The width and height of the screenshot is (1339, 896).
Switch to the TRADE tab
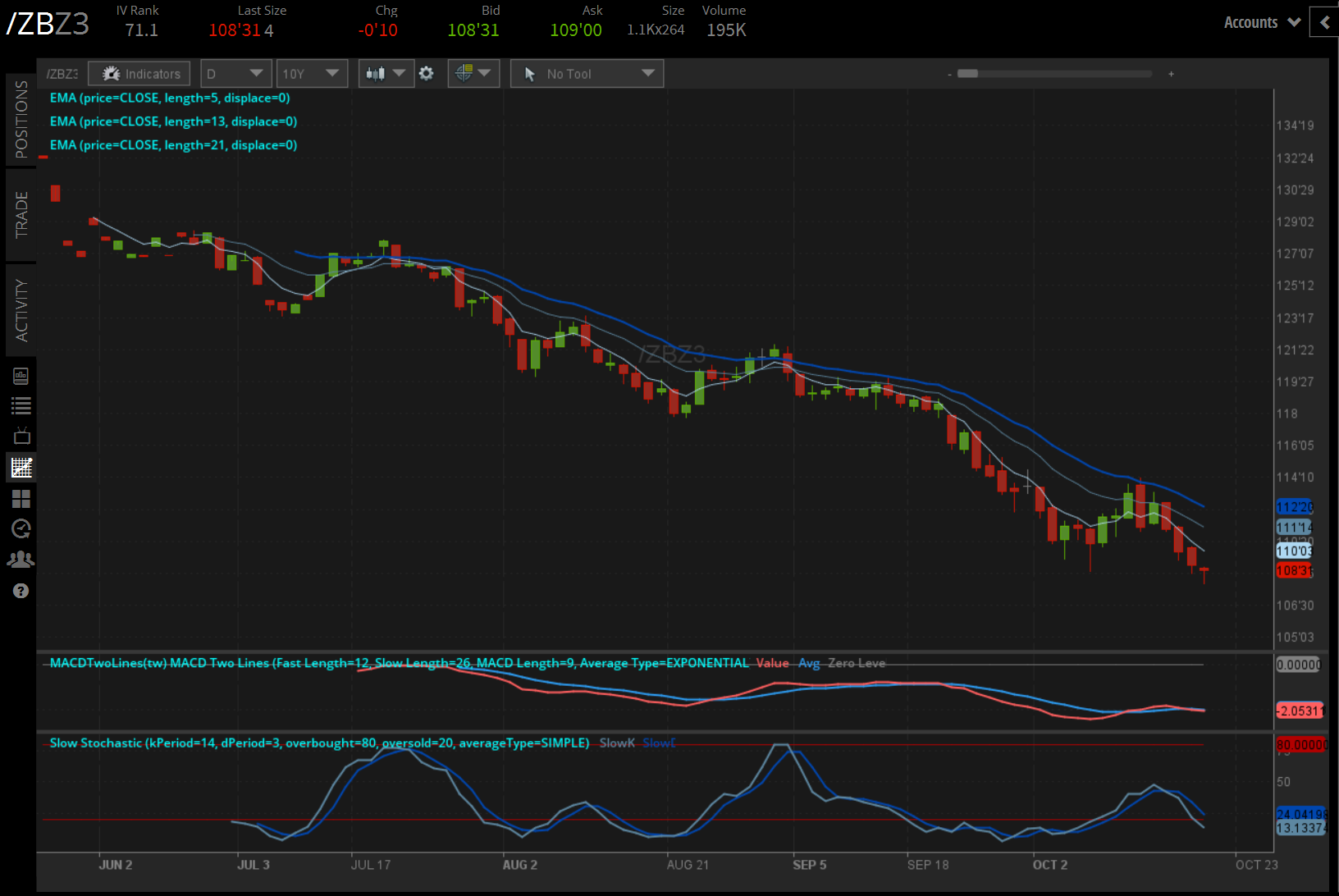coord(21,214)
